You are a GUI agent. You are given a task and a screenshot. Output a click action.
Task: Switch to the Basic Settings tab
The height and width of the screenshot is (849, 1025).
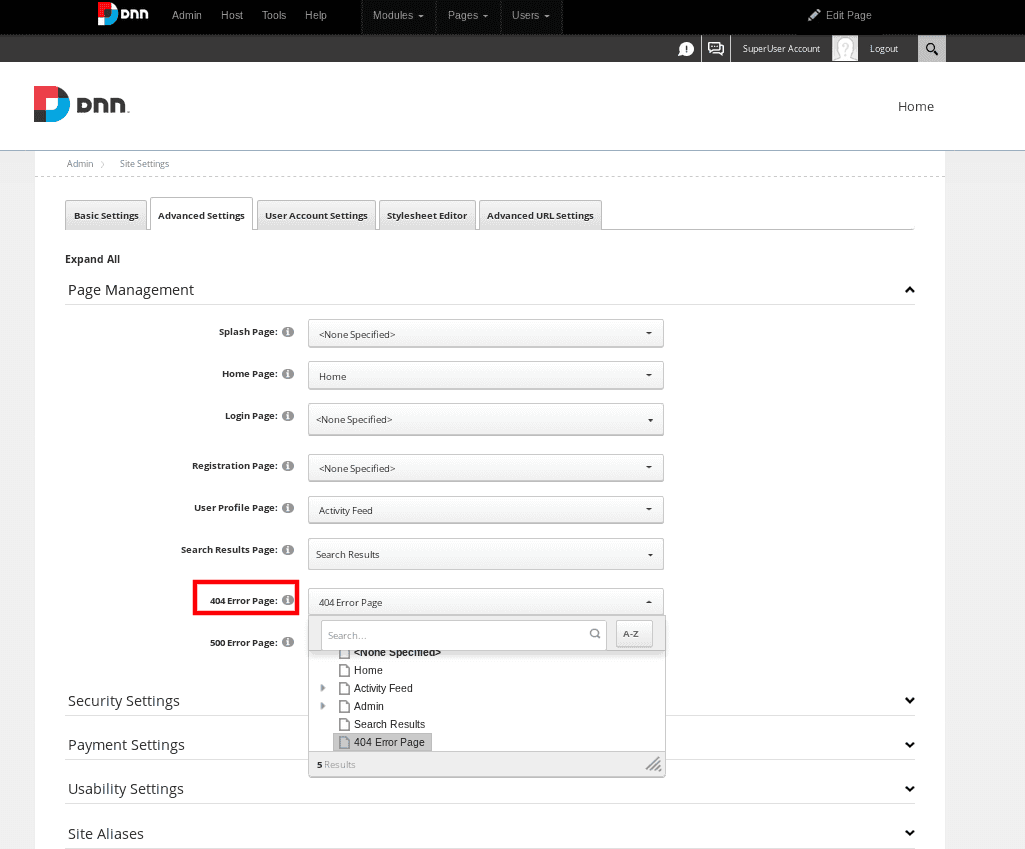click(105, 214)
